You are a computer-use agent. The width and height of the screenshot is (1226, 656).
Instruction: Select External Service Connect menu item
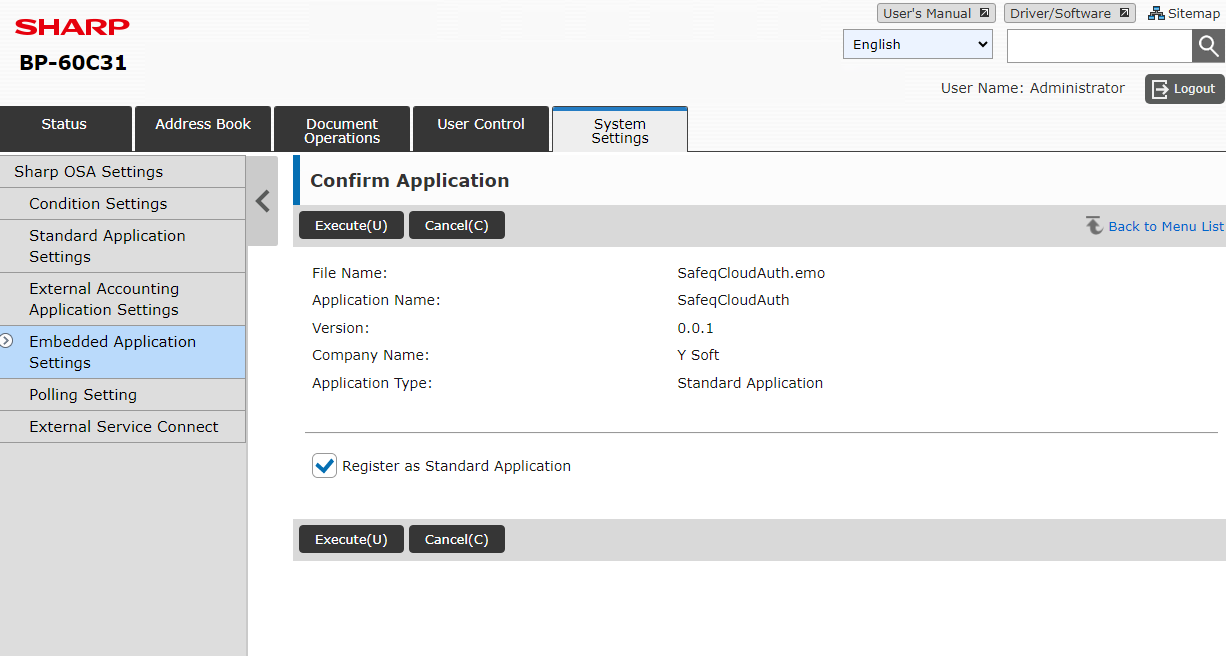[123, 427]
